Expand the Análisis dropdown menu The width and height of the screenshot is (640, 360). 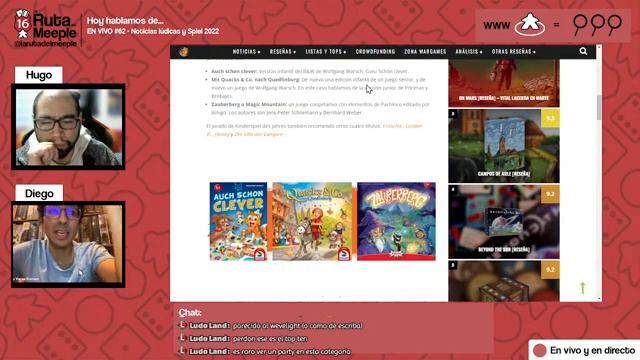469,51
